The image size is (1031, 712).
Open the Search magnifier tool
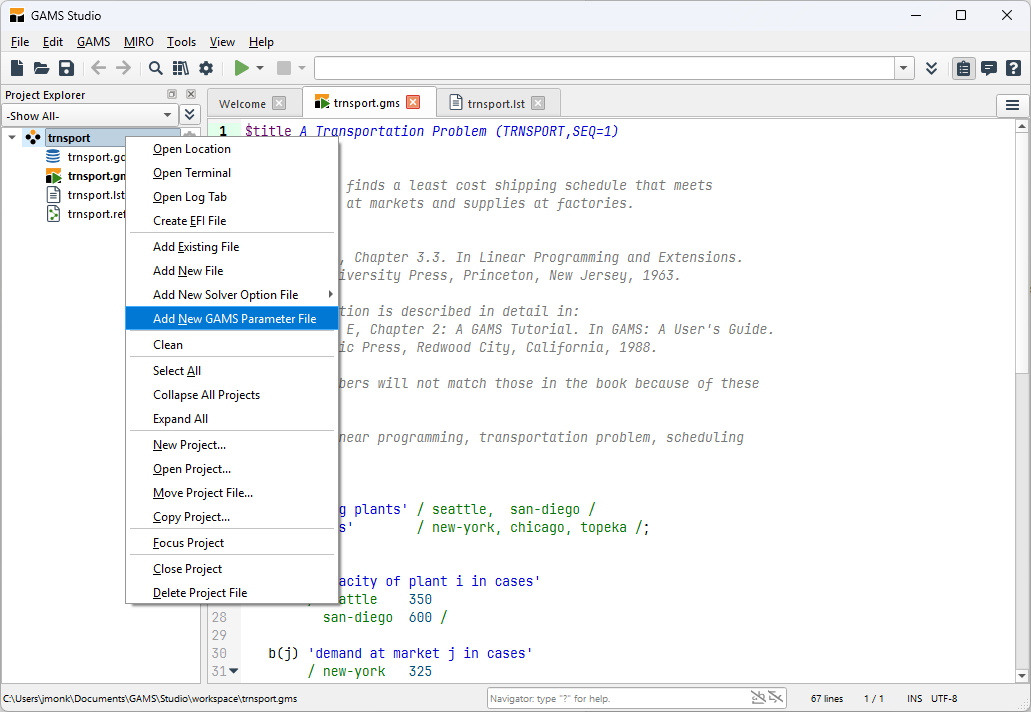tap(156, 68)
